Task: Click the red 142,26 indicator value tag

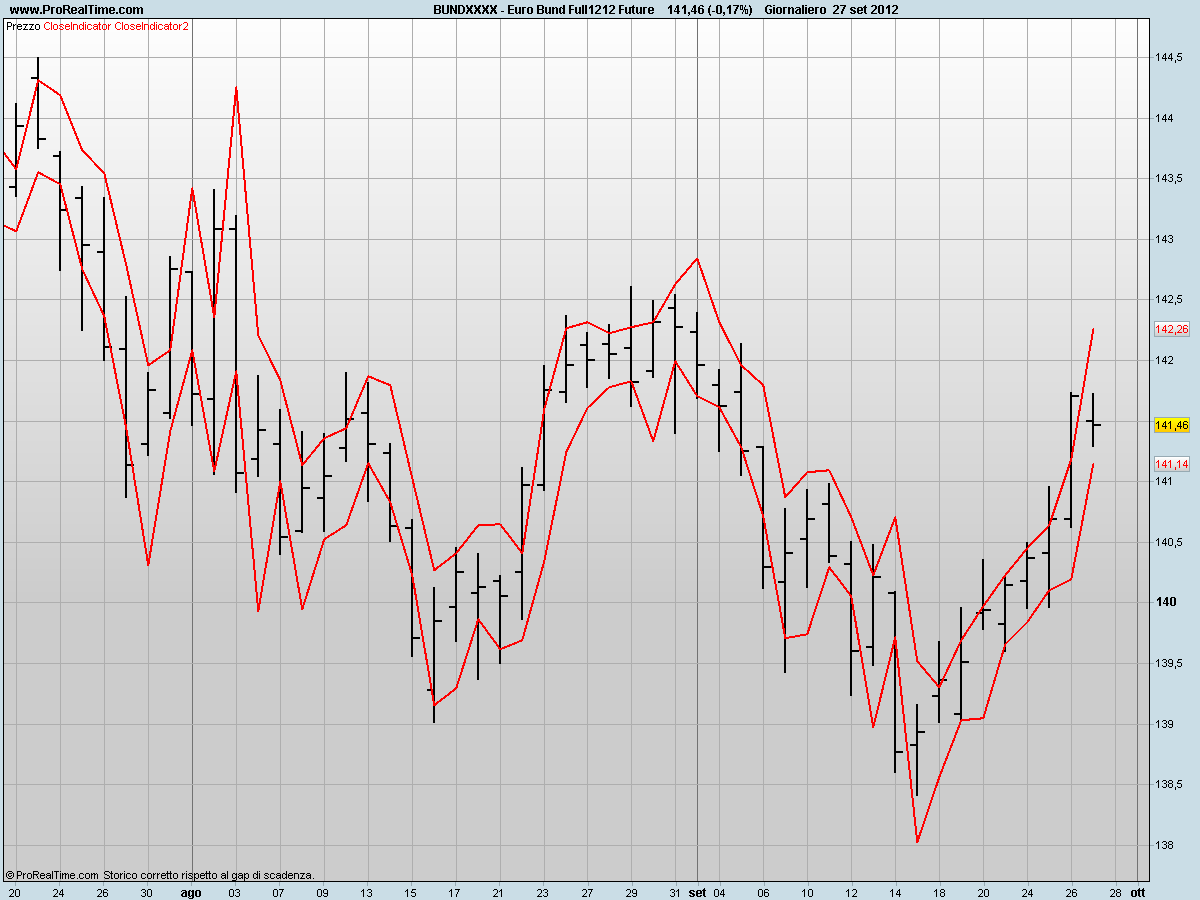Action: point(1171,329)
